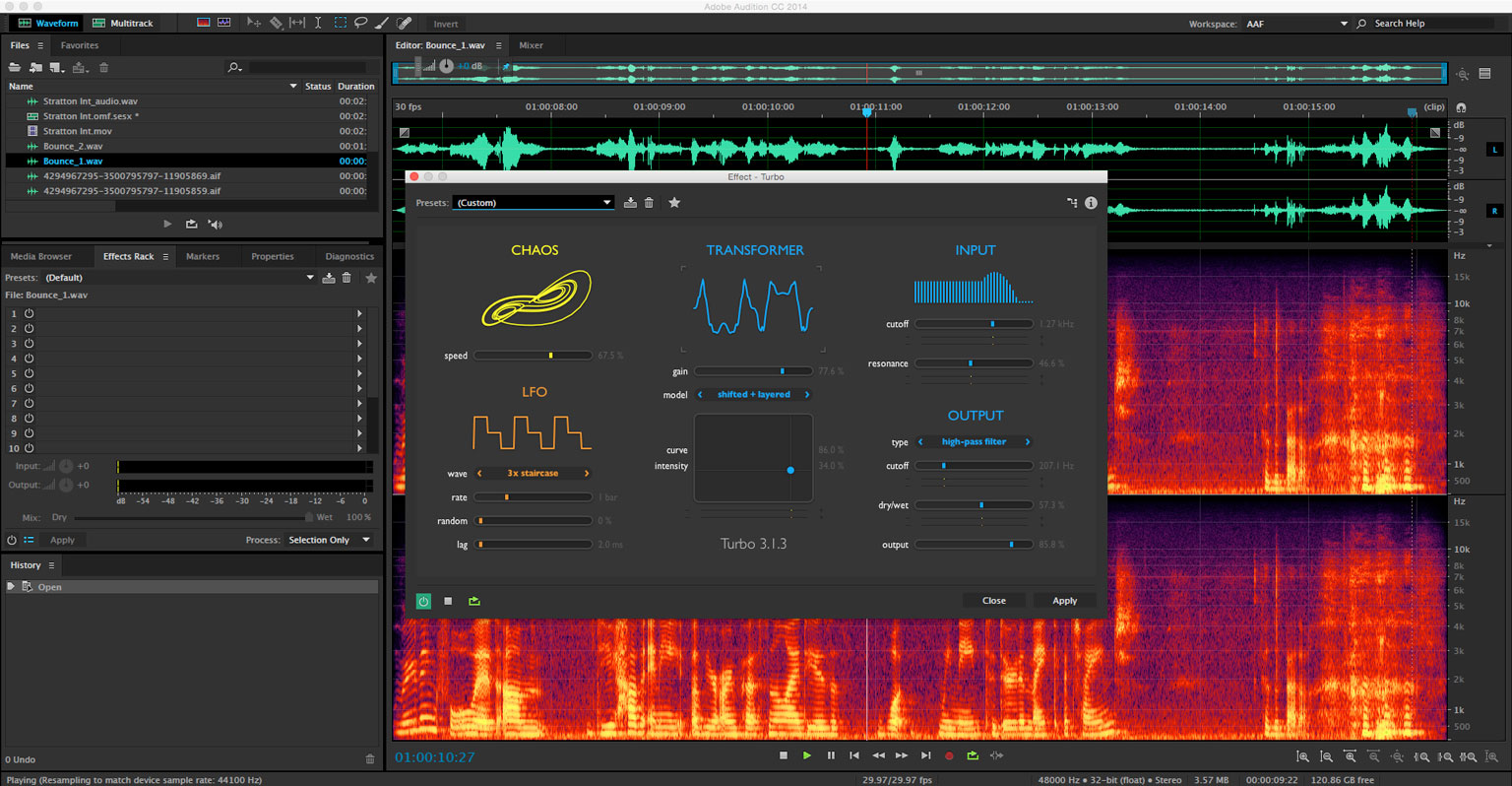Click the transport Record button

949,755
